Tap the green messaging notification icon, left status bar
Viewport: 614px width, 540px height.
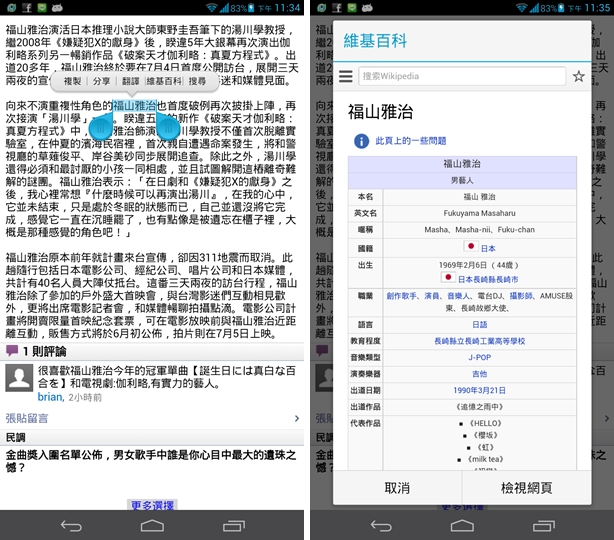coord(42,7)
